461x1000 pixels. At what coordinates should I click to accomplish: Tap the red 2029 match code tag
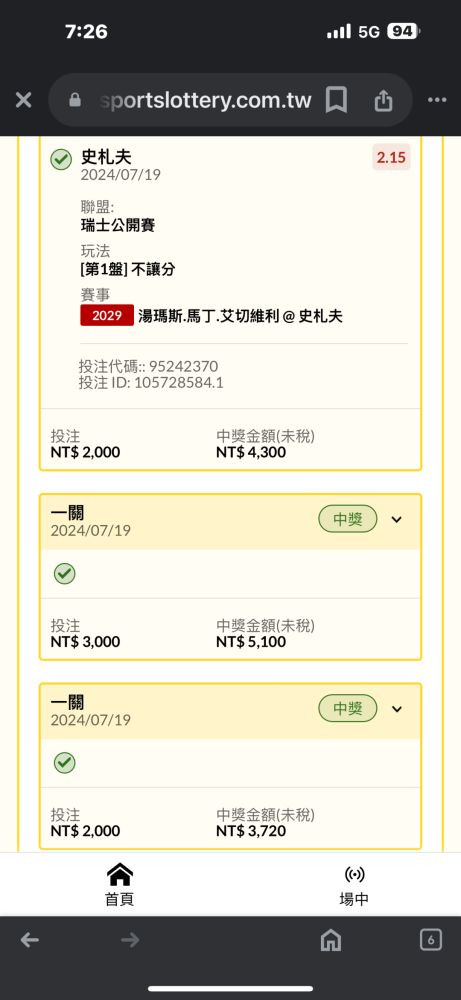(107, 316)
